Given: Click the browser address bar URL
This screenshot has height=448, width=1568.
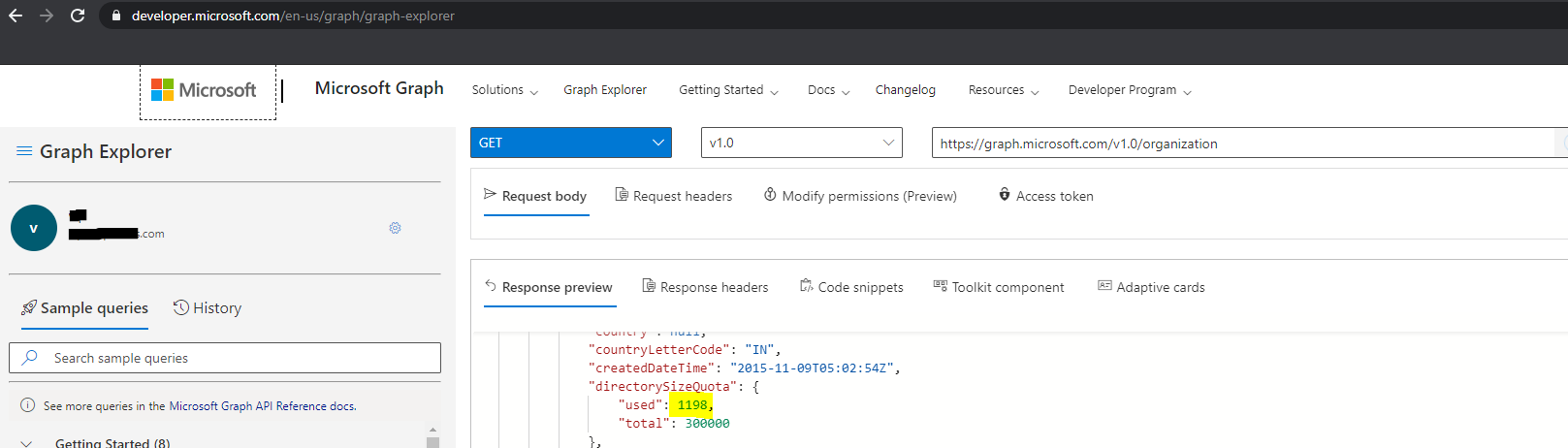Looking at the screenshot, I should 293,16.
